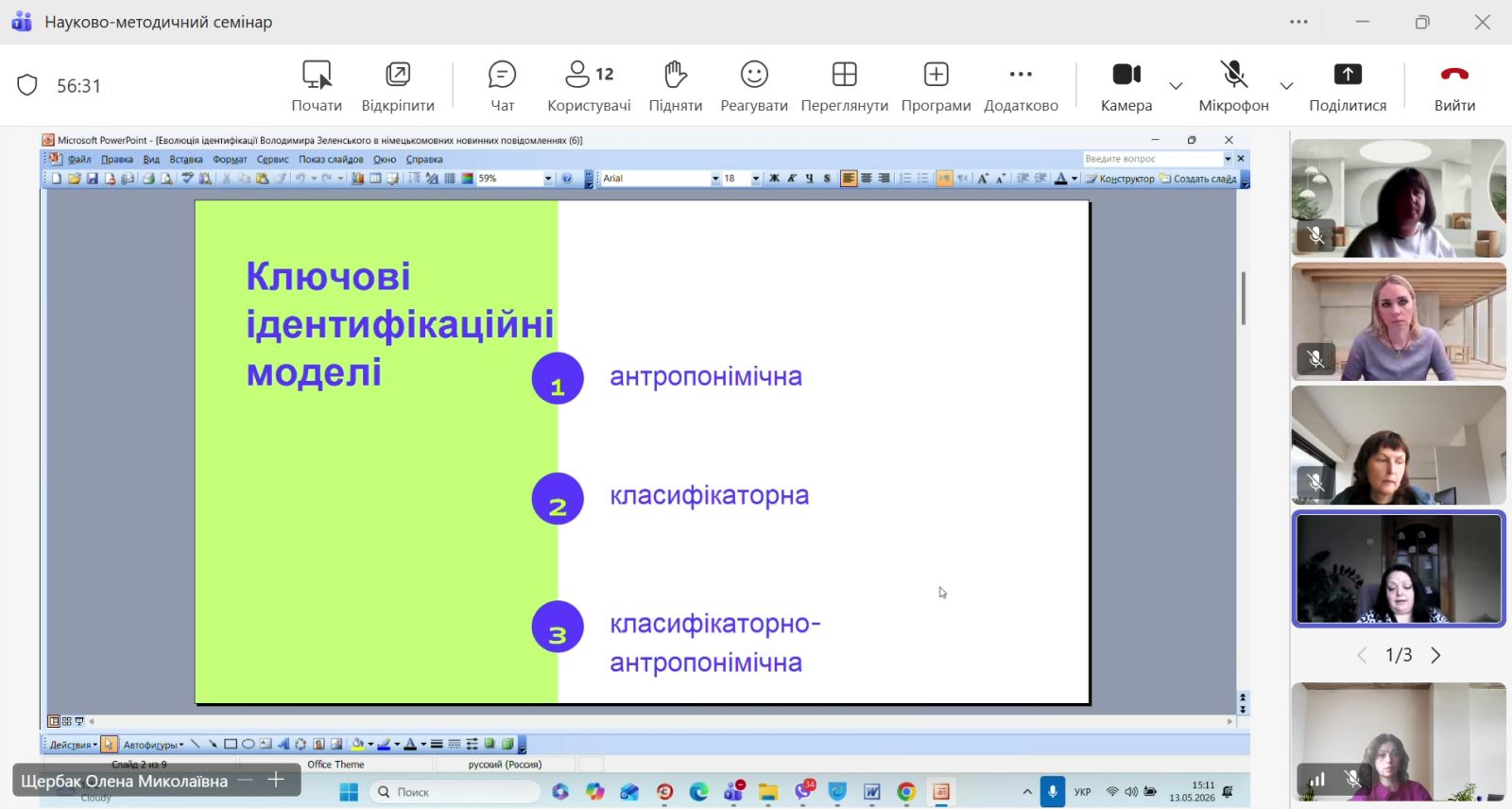Expand the camera options arrow

click(x=1176, y=86)
